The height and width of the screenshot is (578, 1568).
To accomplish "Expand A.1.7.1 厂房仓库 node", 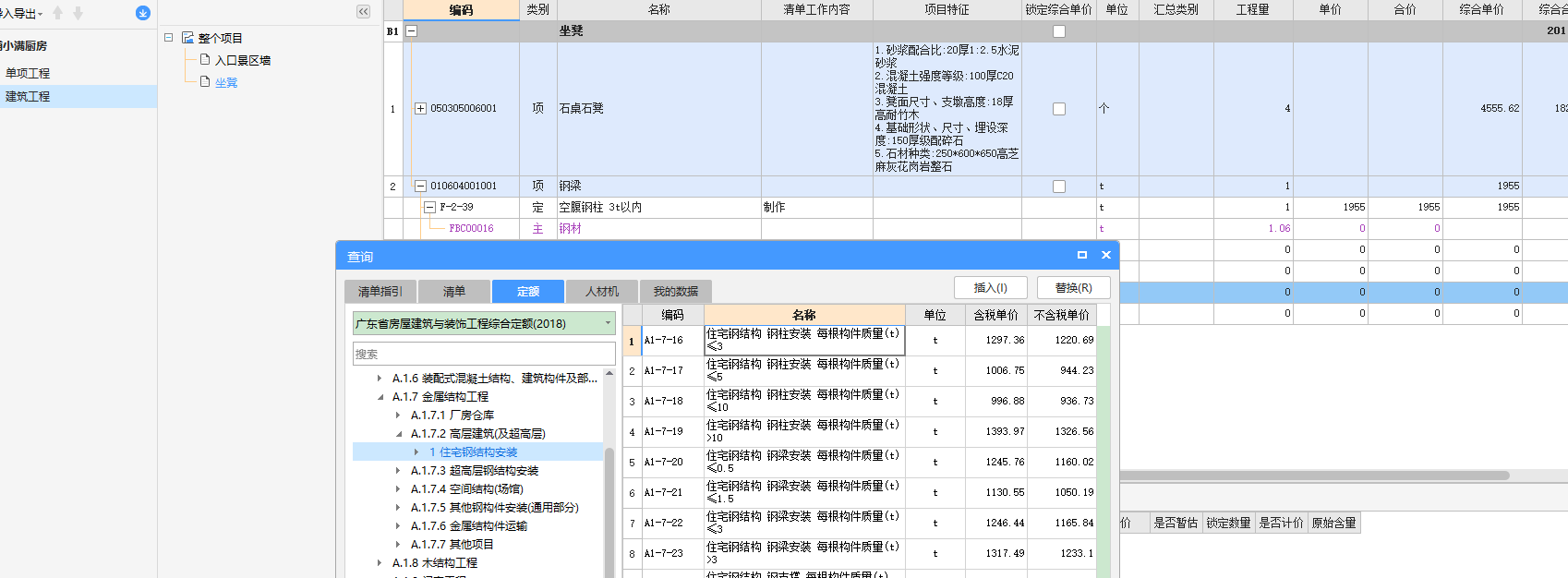I will (398, 415).
